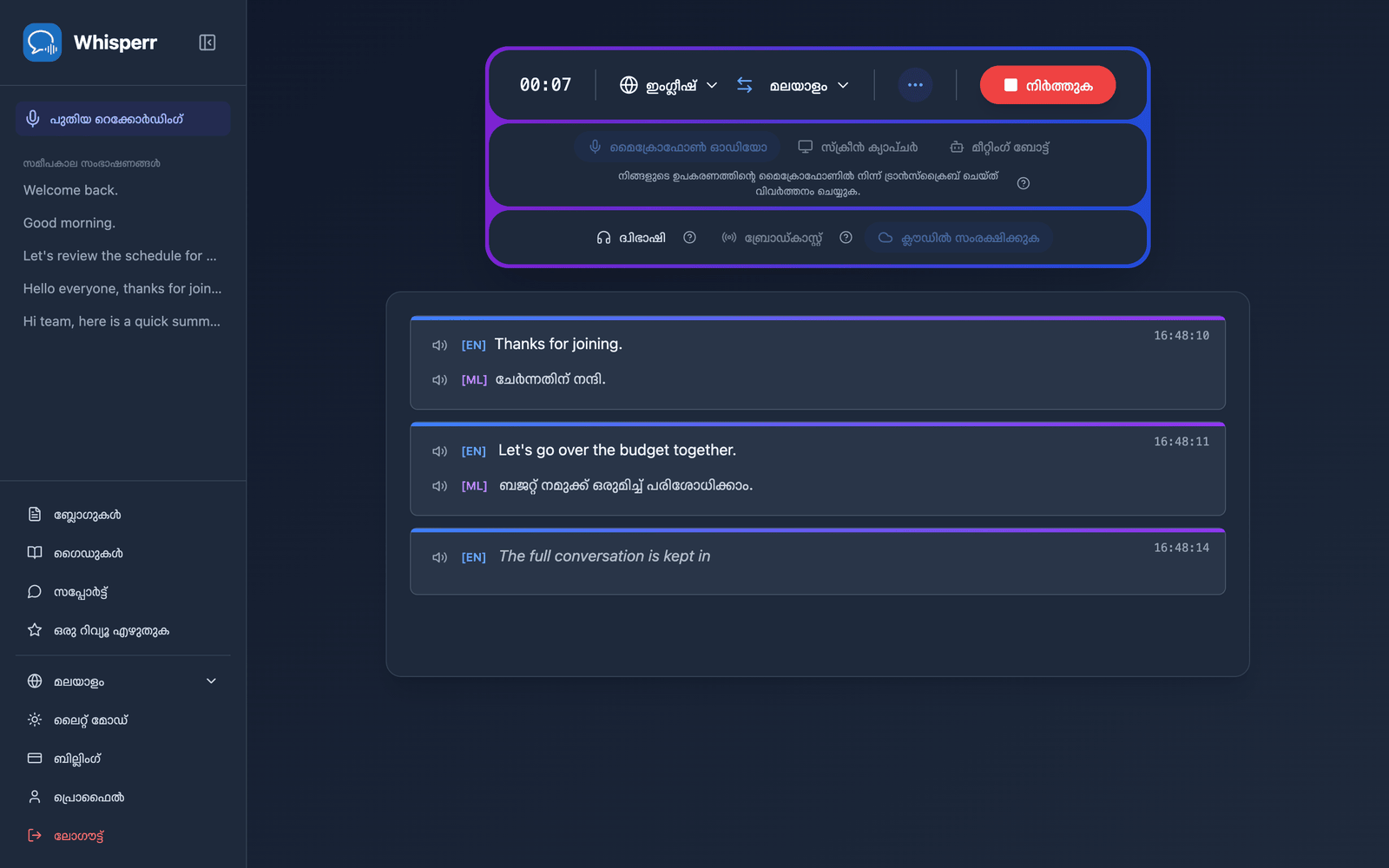Click the logout arrow icon
Image resolution: width=1389 pixels, height=868 pixels.
tap(35, 836)
